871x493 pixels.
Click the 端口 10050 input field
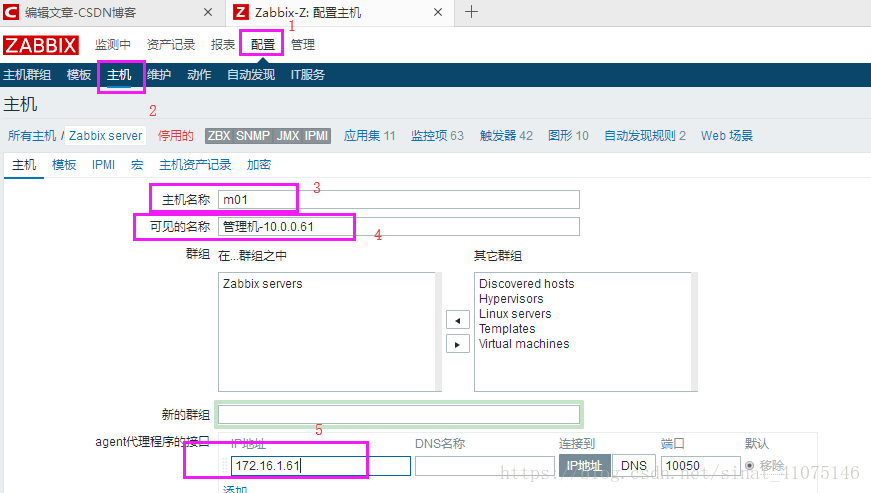click(700, 465)
